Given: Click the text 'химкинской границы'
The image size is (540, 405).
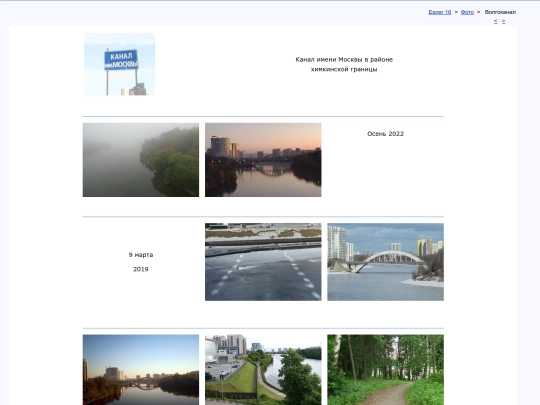Looking at the screenshot, I should point(344,69).
